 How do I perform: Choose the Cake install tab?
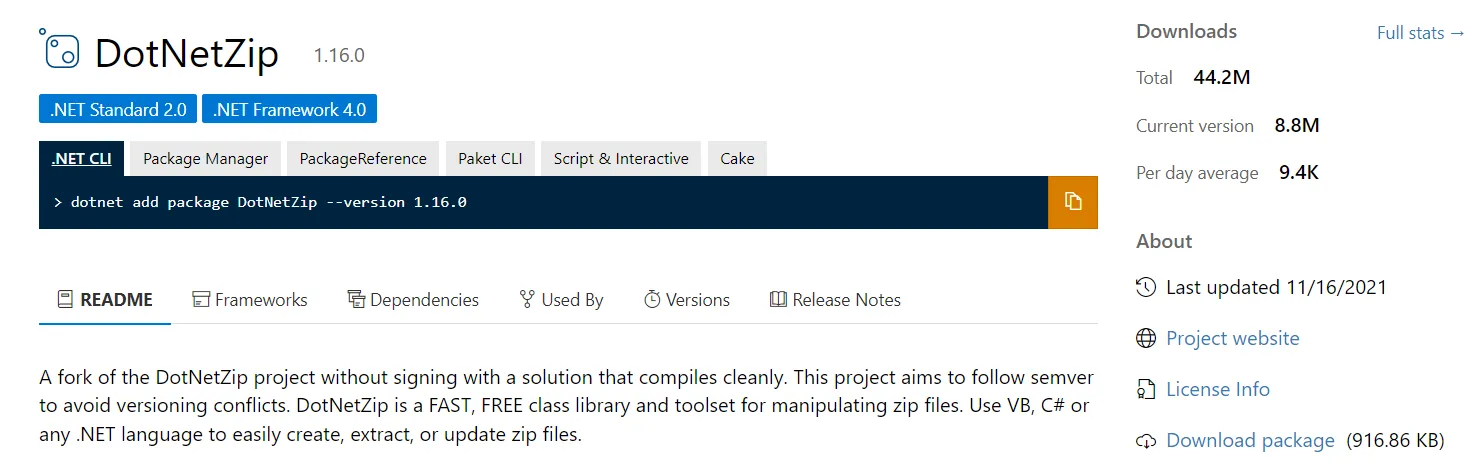(737, 159)
